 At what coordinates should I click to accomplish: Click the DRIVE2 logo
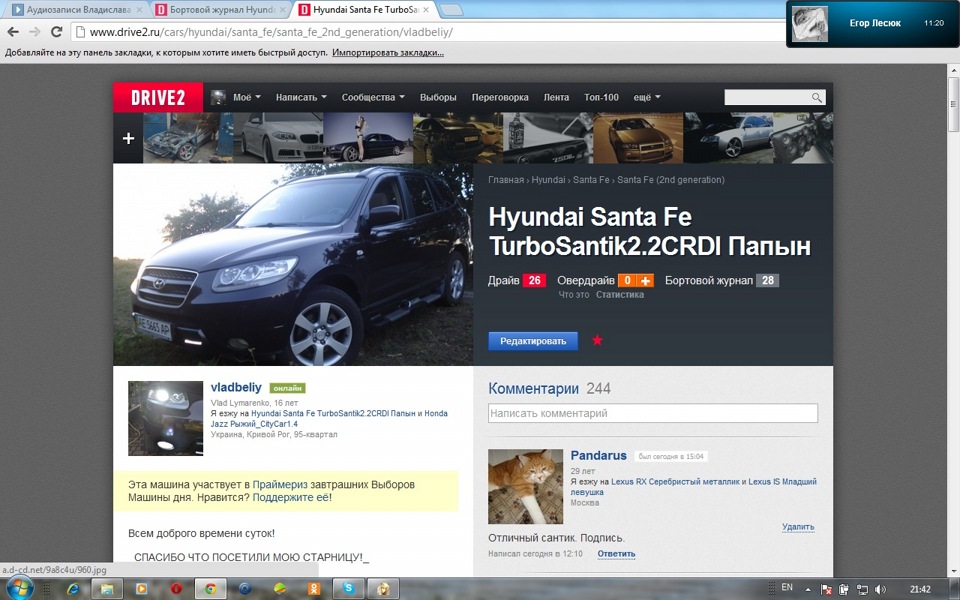[158, 97]
